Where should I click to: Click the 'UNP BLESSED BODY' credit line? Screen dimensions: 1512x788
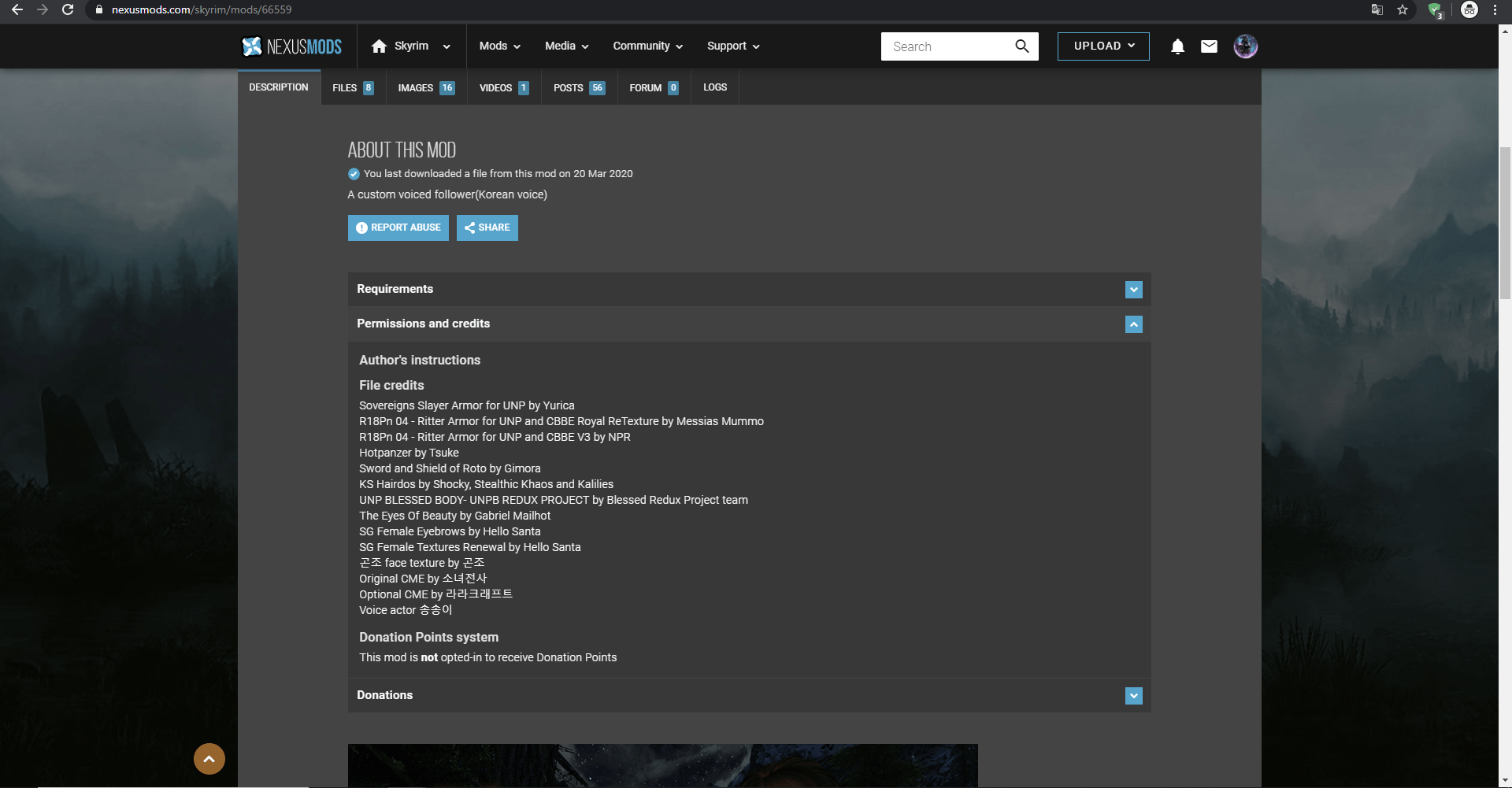554,501
